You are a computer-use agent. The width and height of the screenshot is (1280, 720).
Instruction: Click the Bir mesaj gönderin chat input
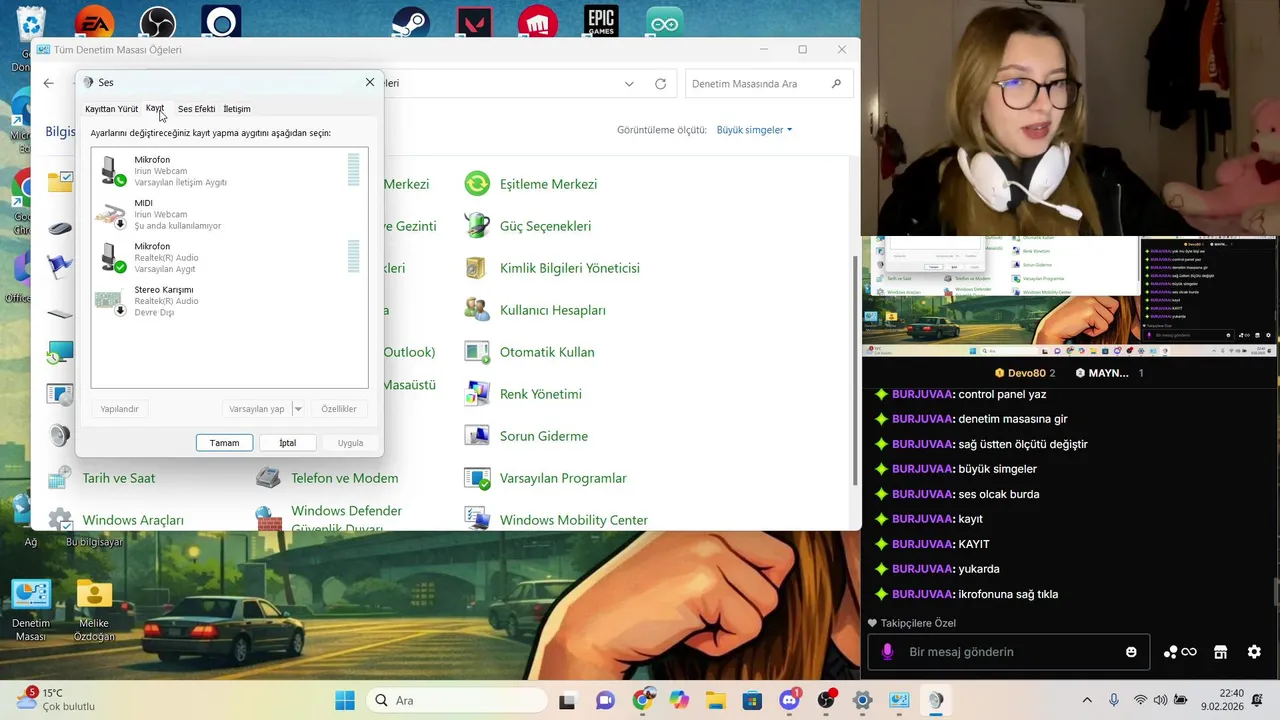click(1008, 652)
